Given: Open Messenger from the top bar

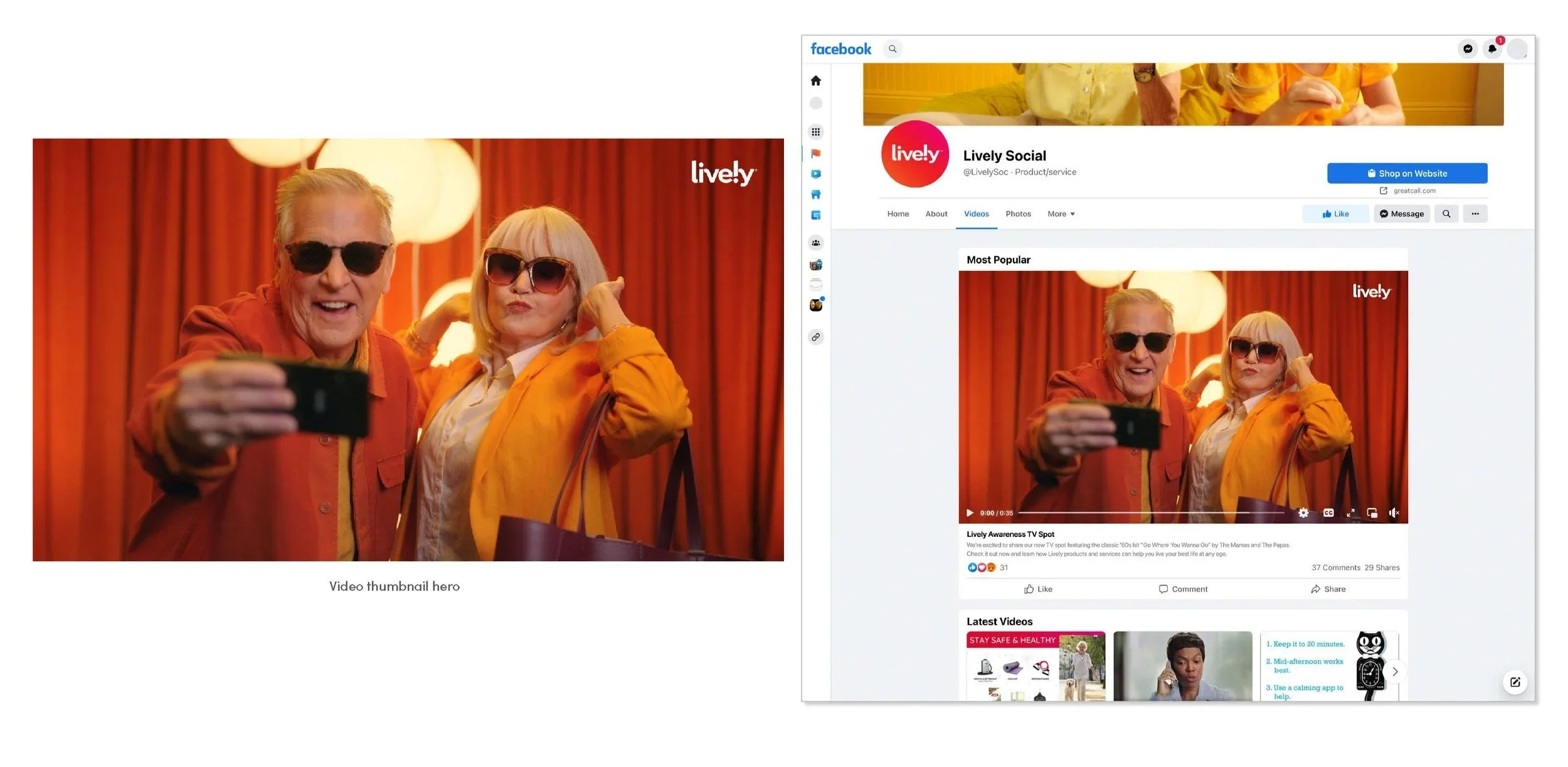Looking at the screenshot, I should (1467, 49).
